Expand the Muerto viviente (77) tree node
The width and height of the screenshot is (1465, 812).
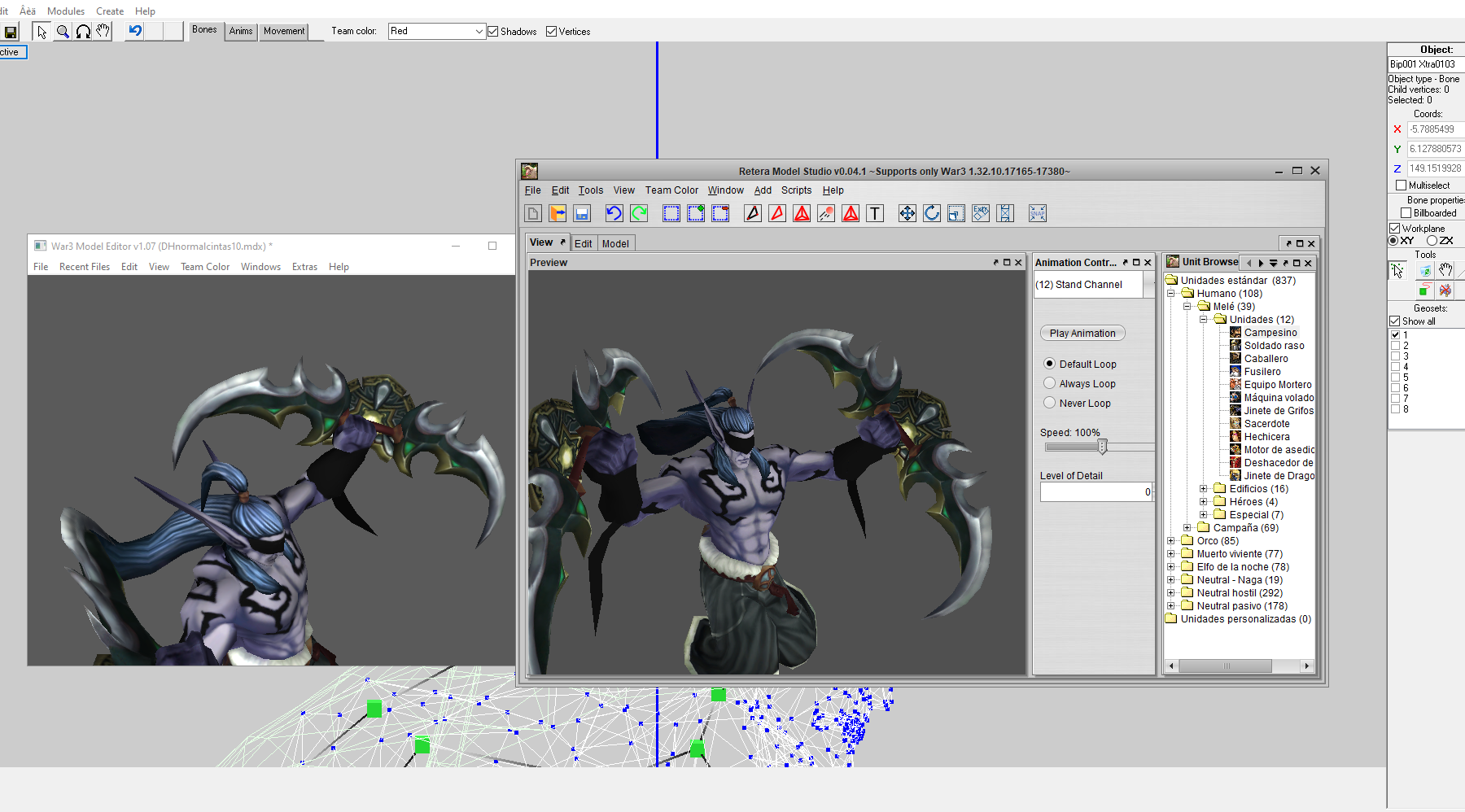(x=1171, y=554)
